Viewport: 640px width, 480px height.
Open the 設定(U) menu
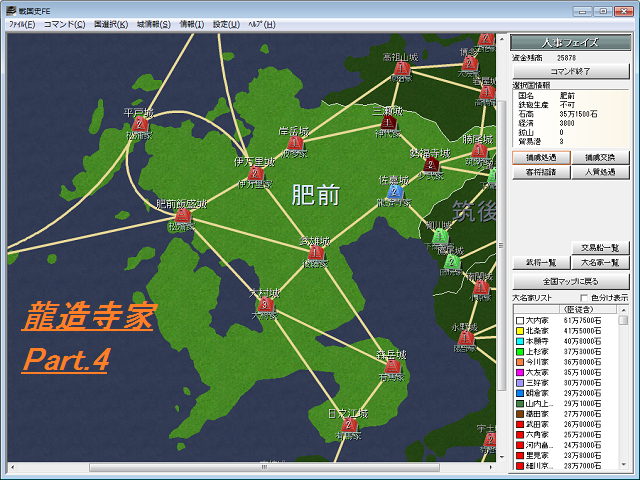tap(226, 24)
